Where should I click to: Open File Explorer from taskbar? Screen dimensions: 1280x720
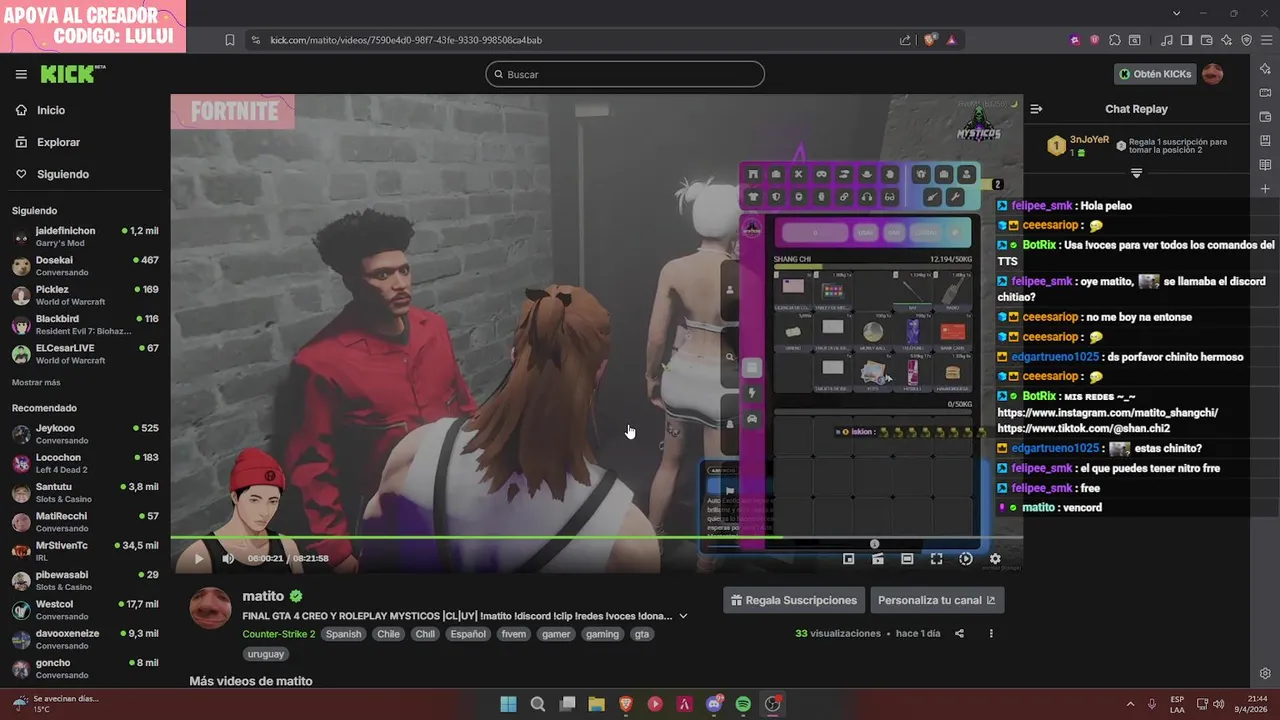[596, 704]
